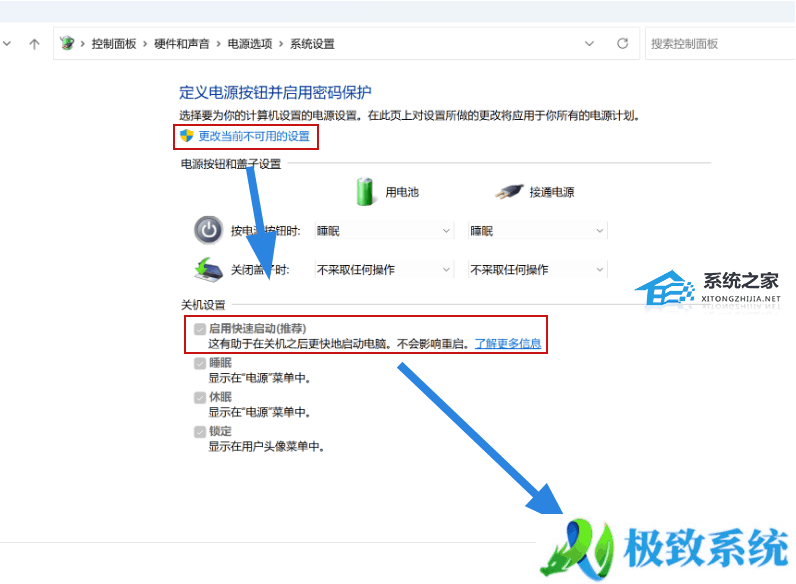
Task: Click the power button icon
Action: click(x=208, y=230)
